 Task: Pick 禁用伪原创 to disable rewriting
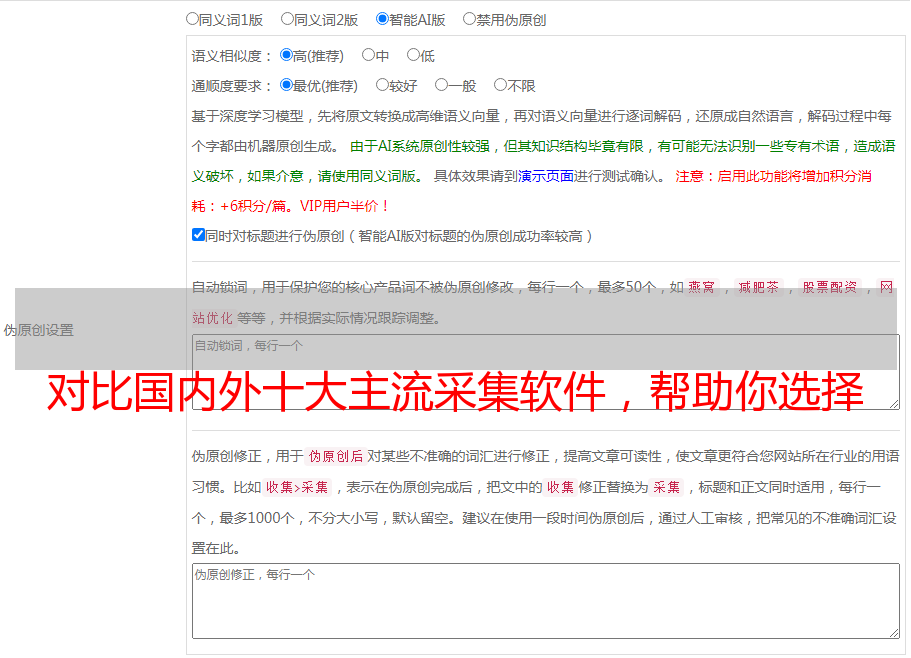470,19
